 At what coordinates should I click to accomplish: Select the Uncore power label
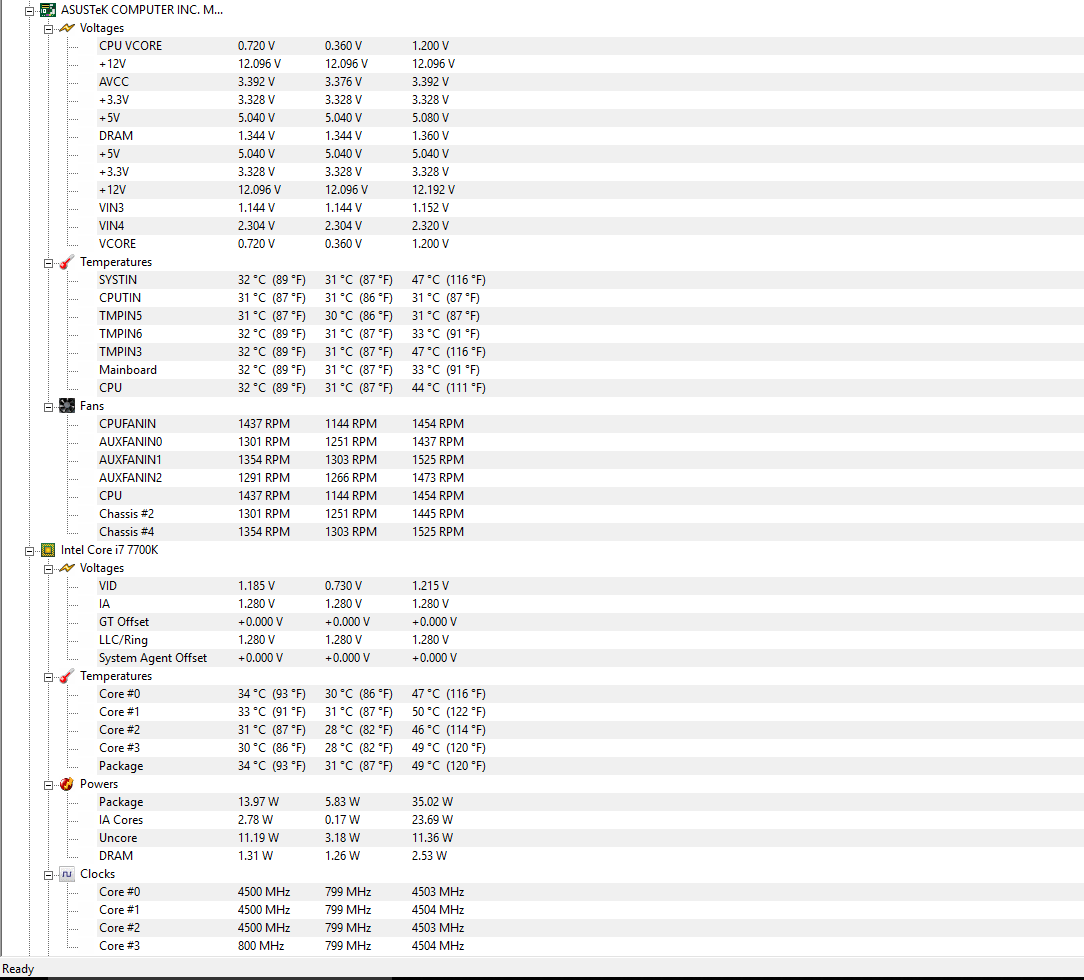pyautogui.click(x=118, y=838)
